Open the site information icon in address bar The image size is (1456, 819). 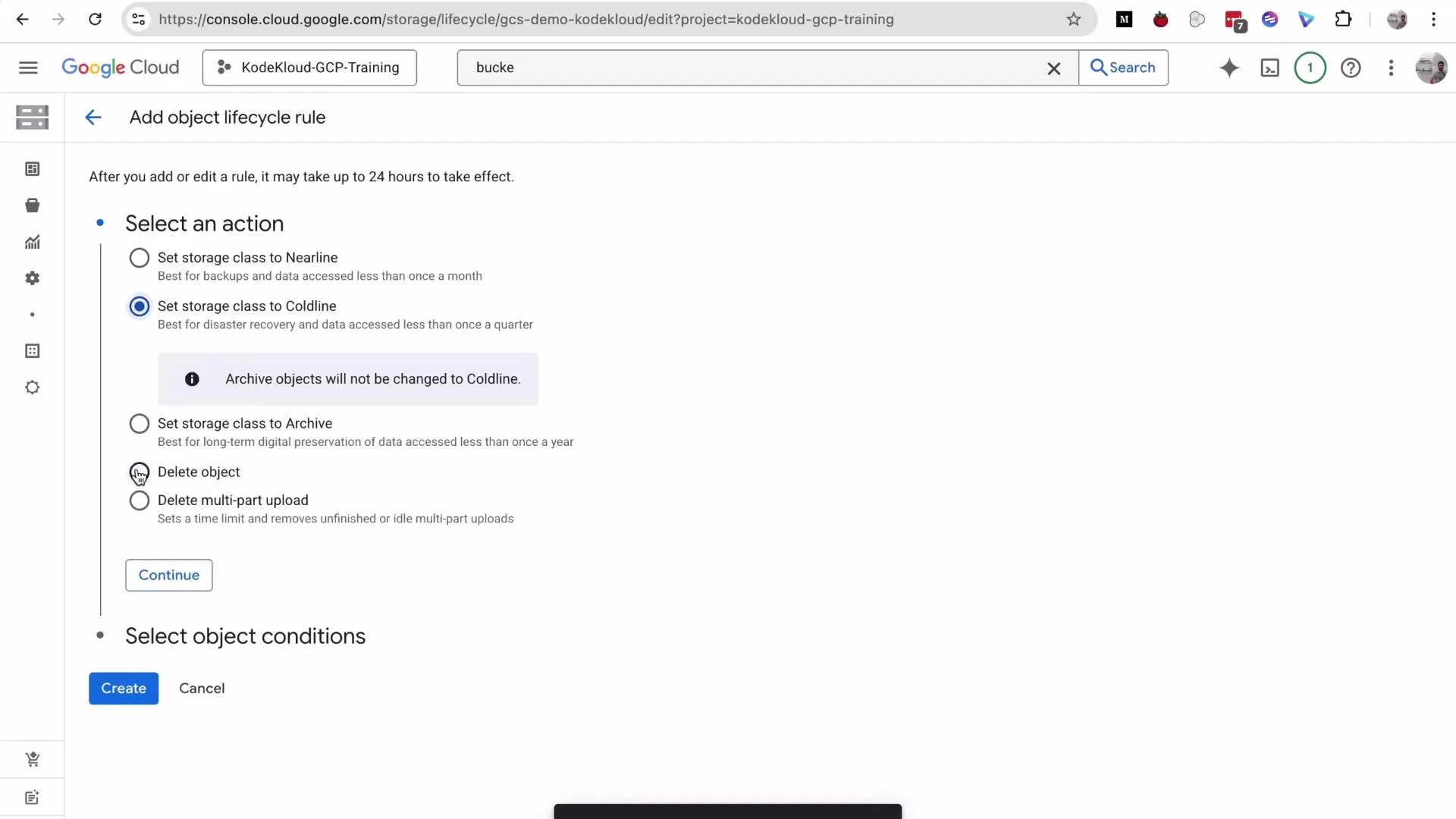(x=138, y=20)
